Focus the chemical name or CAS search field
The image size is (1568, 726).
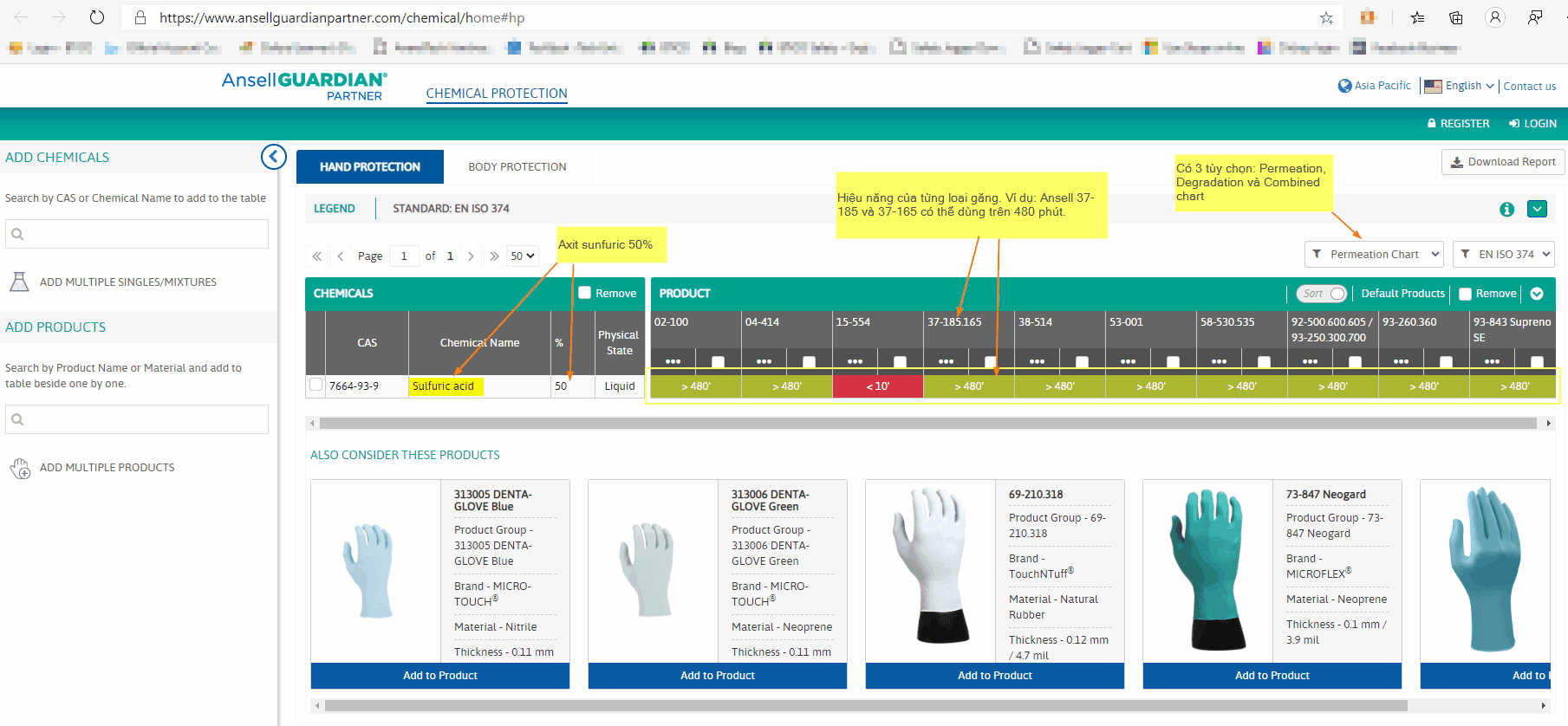(x=137, y=234)
